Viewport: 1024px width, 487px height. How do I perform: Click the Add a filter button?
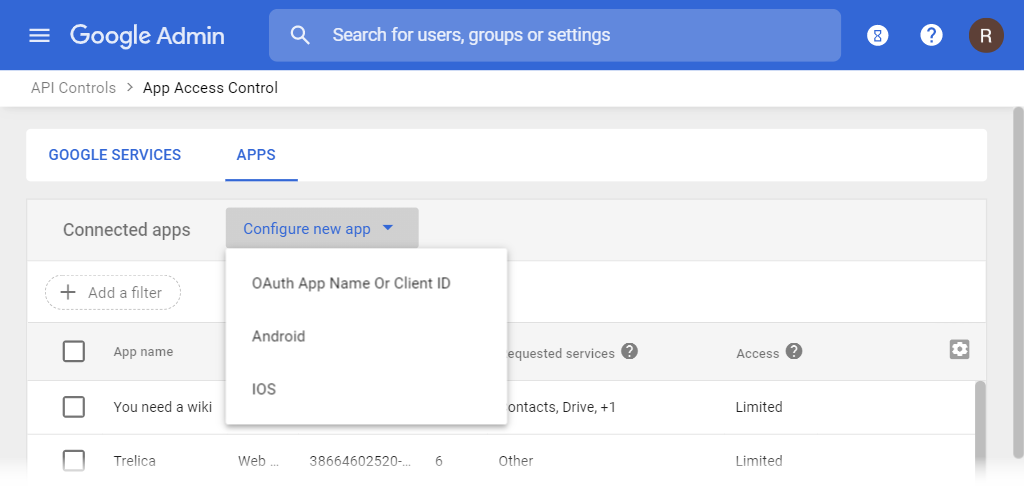coord(113,293)
